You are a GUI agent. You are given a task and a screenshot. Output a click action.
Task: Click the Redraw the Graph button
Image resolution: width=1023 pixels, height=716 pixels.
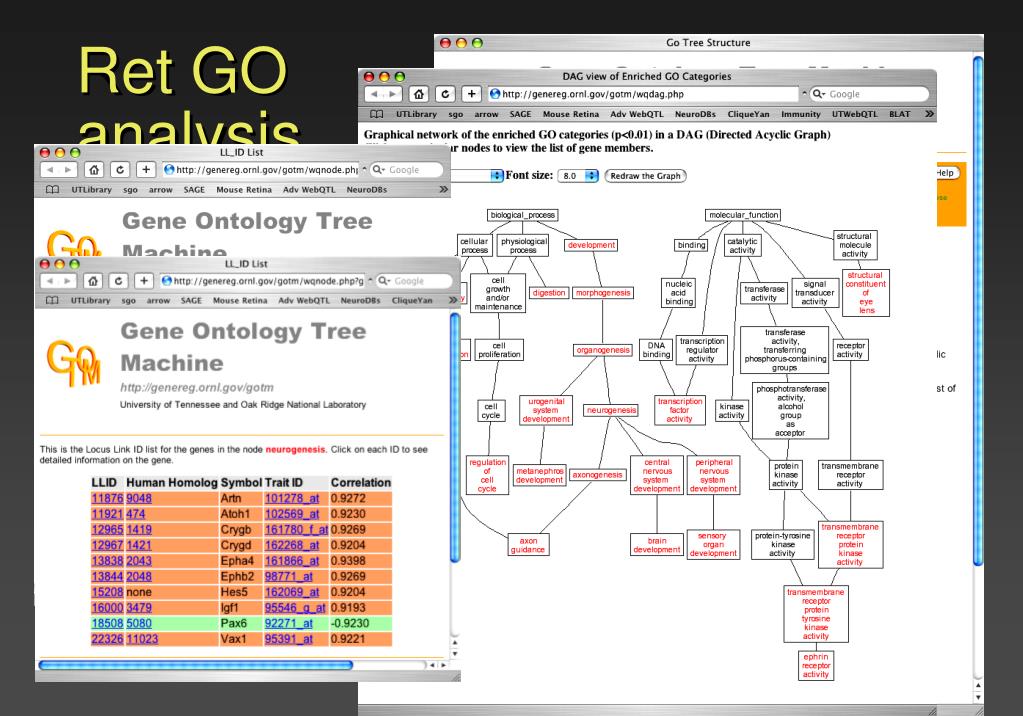pyautogui.click(x=645, y=176)
